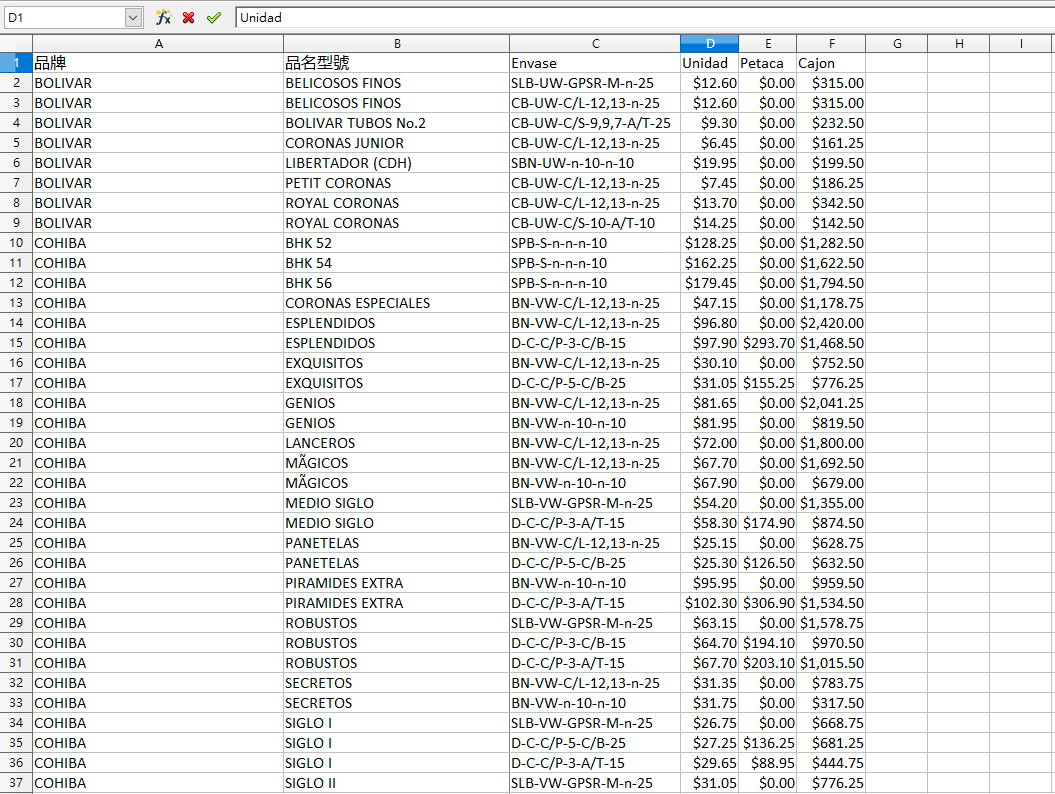Select cell CB-UW-C/S-10-A/T-10
This screenshot has width=1055, height=794.
[595, 223]
